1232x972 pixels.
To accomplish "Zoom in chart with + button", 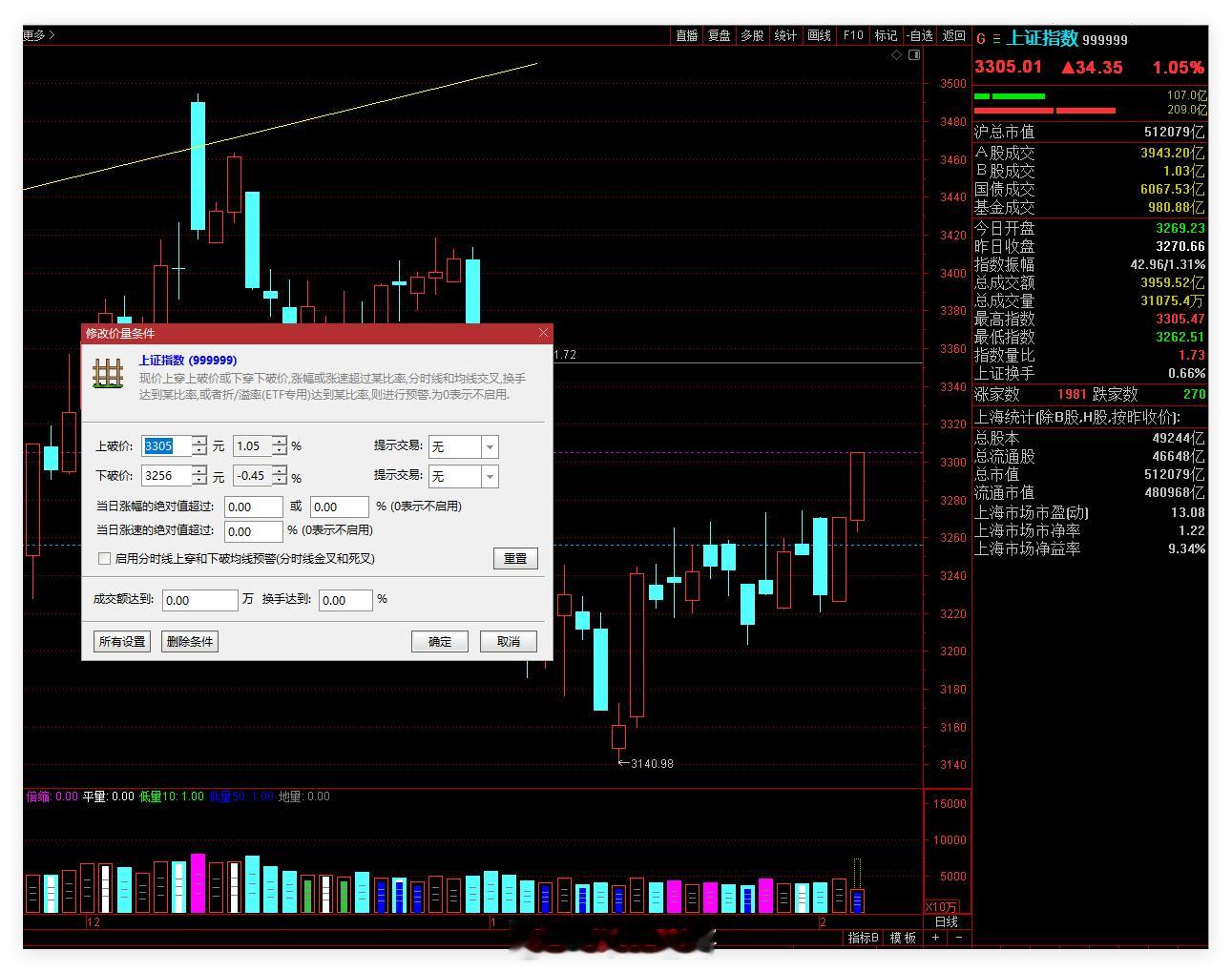I will 936,939.
